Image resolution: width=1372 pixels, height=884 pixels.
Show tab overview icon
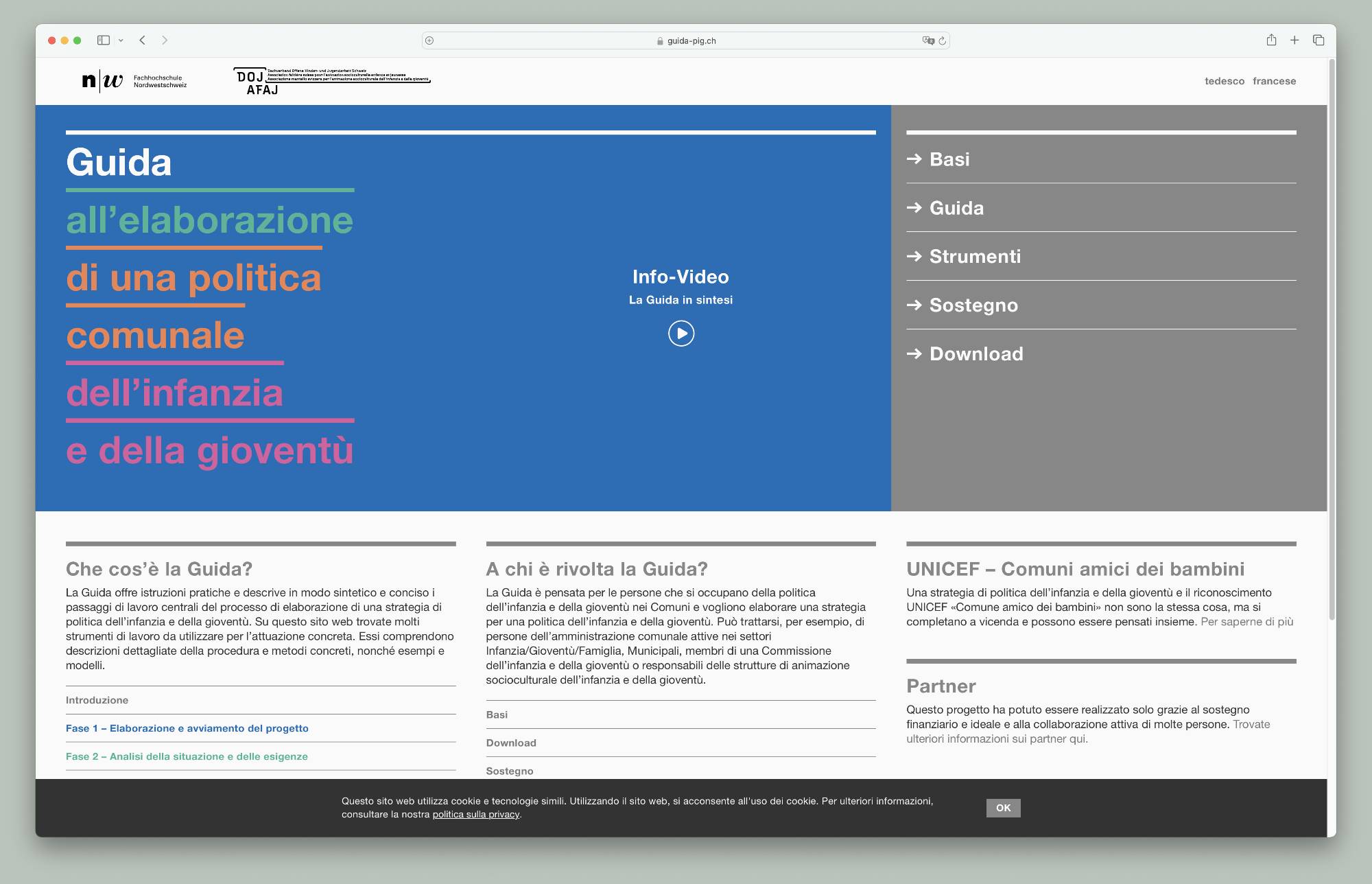(1318, 40)
